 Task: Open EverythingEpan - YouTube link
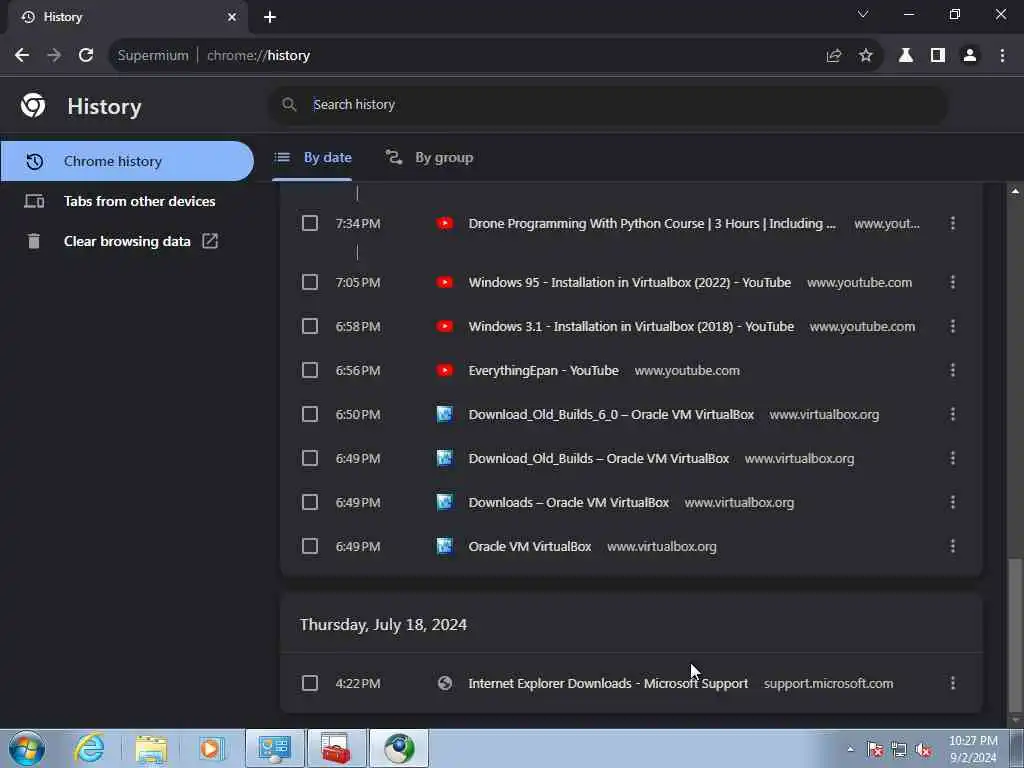(543, 370)
